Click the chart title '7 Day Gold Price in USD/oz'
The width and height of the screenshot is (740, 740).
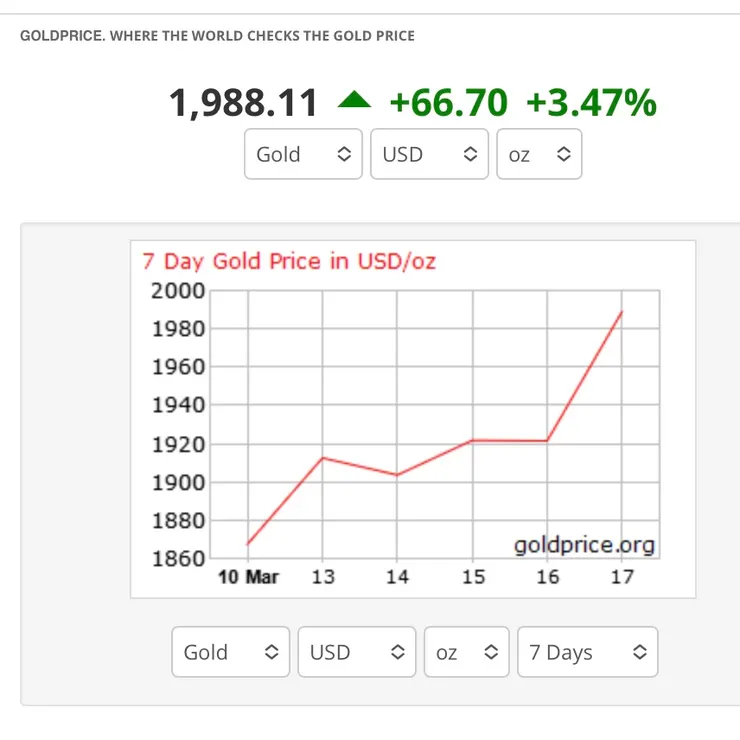289,262
